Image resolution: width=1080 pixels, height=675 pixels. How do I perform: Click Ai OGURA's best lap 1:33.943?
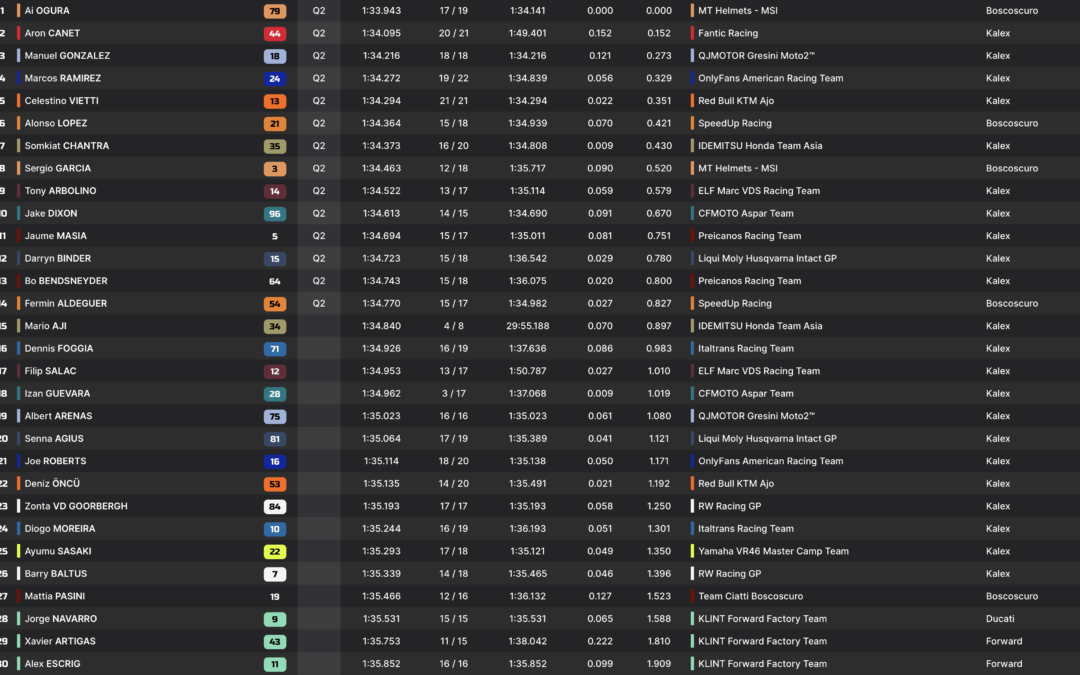[x=382, y=11]
